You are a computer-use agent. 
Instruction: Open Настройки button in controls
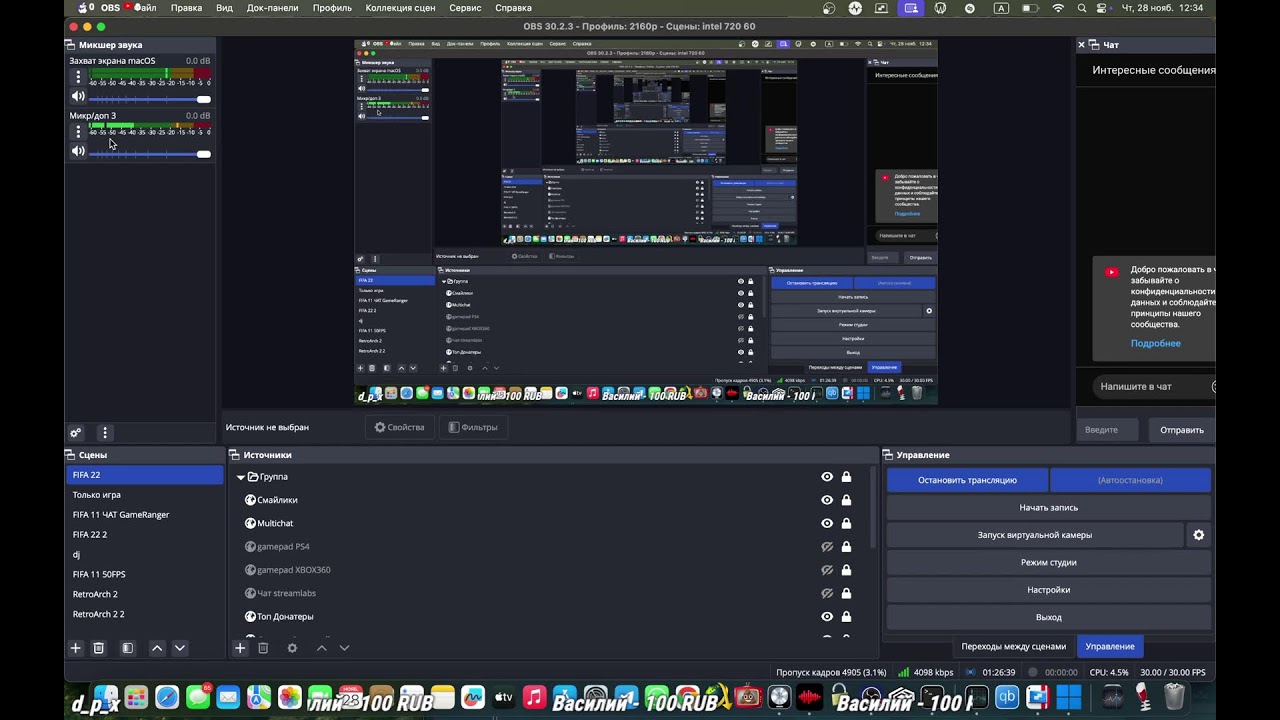(x=1048, y=590)
